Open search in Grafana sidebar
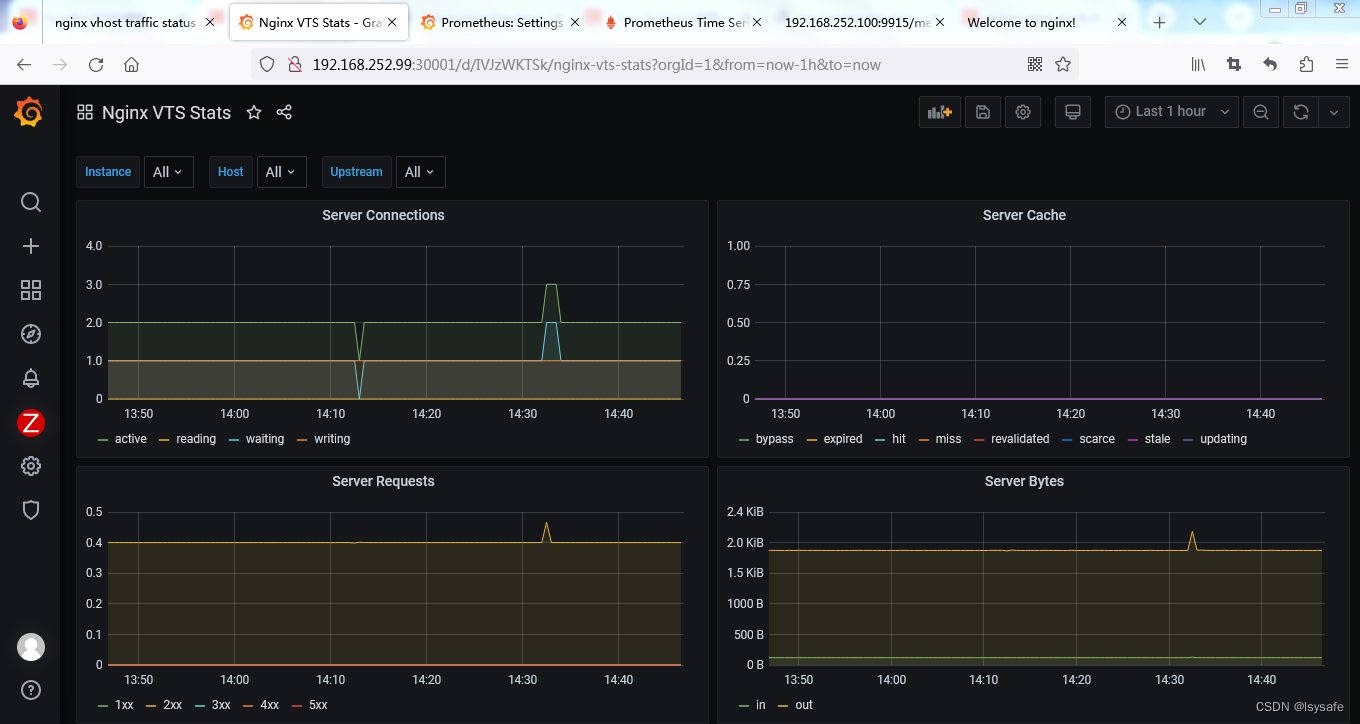This screenshot has height=724, width=1360. pyautogui.click(x=31, y=202)
